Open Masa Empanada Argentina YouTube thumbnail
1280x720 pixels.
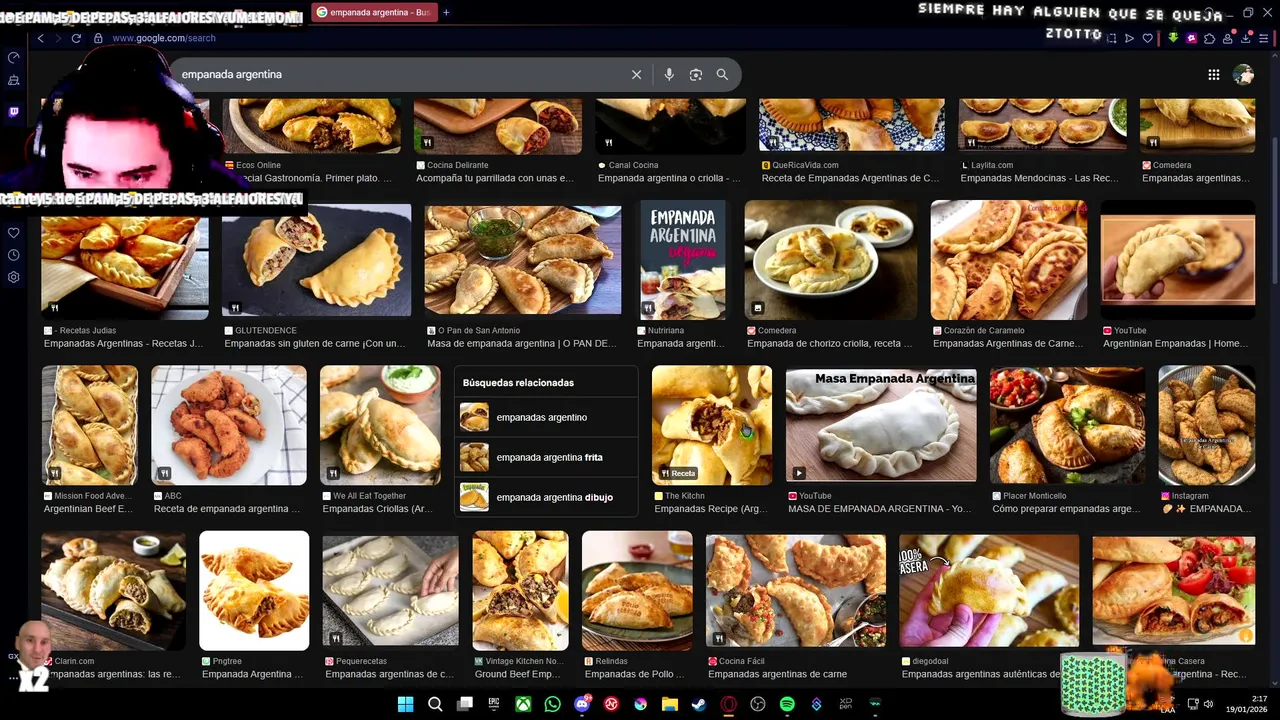tap(881, 425)
